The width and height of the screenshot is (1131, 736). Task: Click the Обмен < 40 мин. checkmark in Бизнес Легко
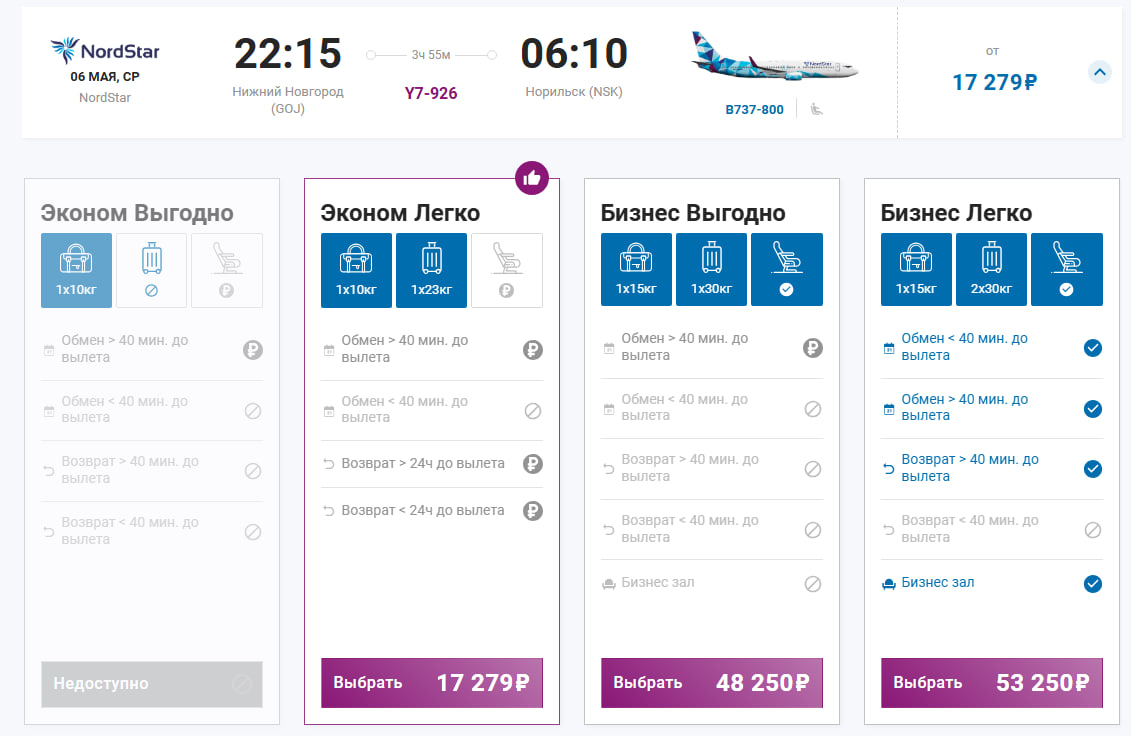pos(1093,348)
